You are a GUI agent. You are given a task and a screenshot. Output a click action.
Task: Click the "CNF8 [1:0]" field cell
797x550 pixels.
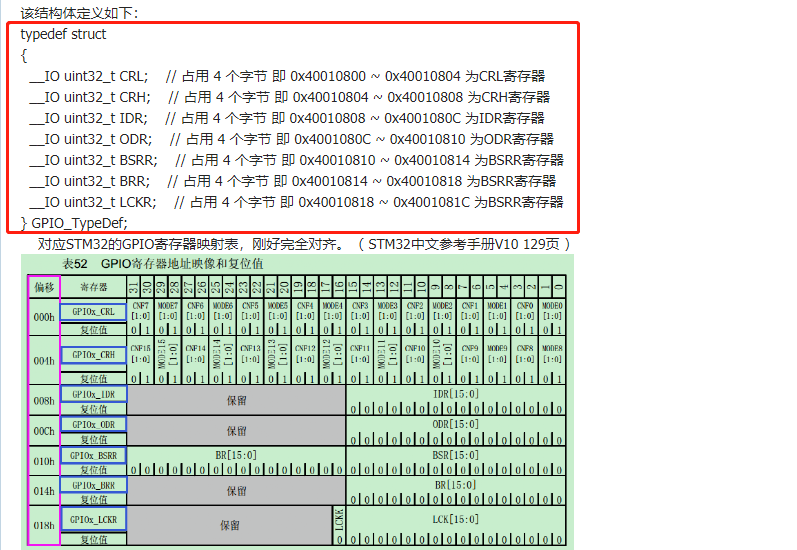pyautogui.click(x=525, y=354)
